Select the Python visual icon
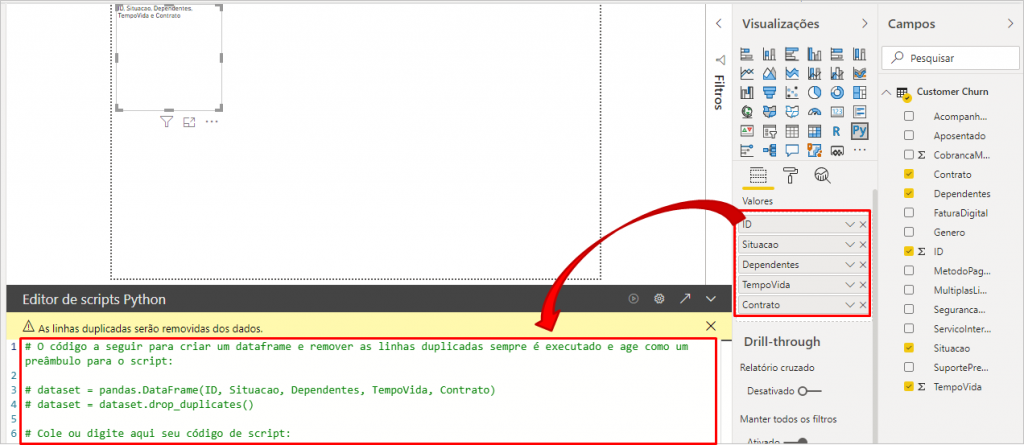1024x445 pixels. click(x=859, y=131)
